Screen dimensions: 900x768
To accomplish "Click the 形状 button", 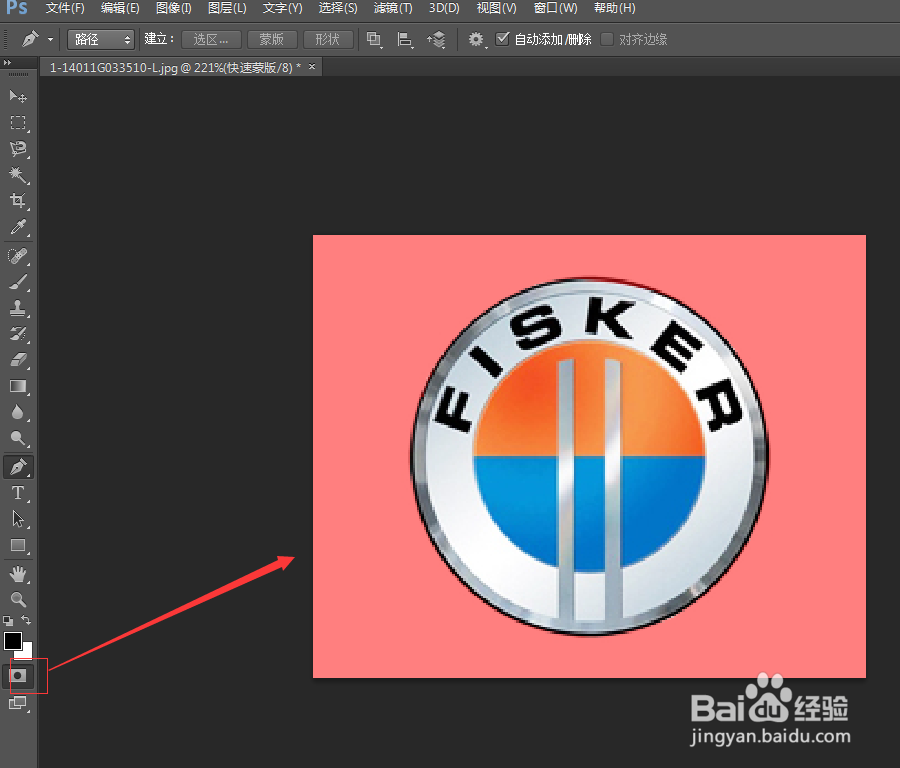I will pos(328,40).
